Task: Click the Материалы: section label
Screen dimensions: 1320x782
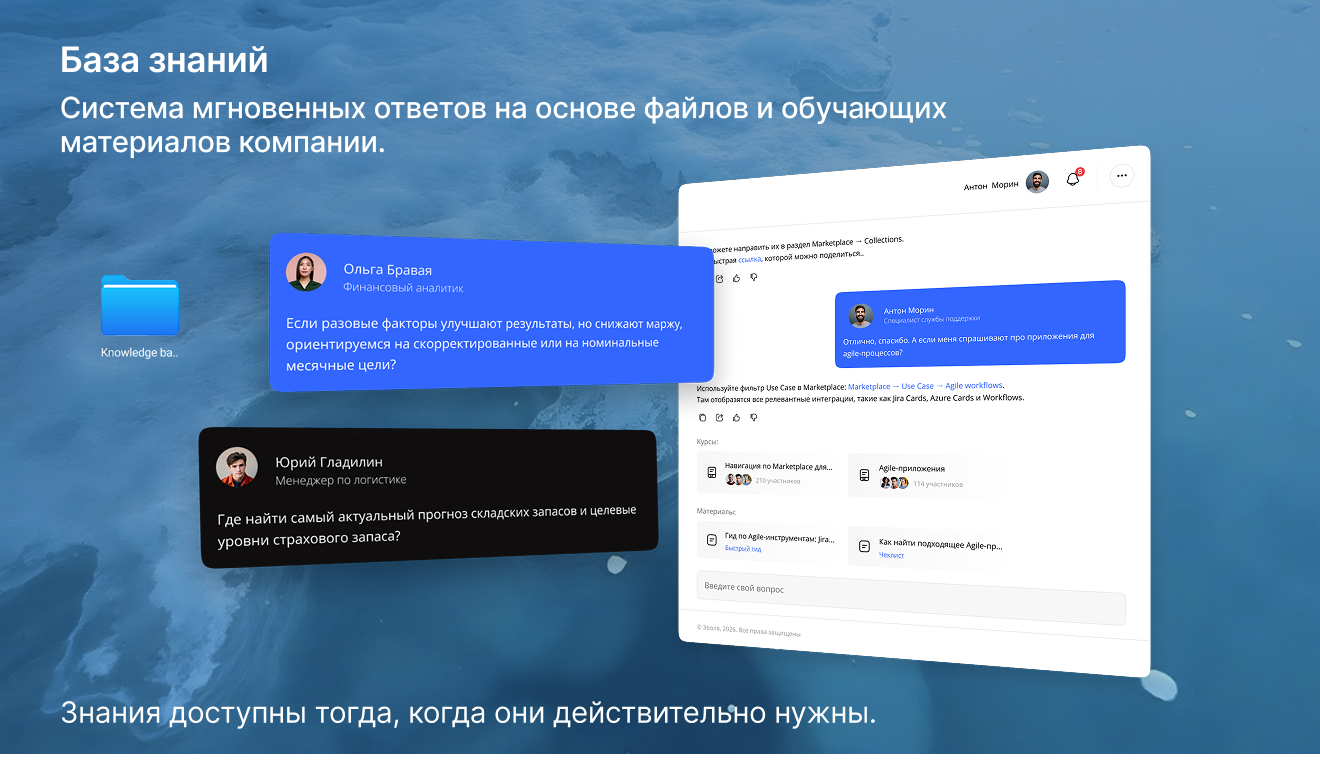Action: pos(716,511)
